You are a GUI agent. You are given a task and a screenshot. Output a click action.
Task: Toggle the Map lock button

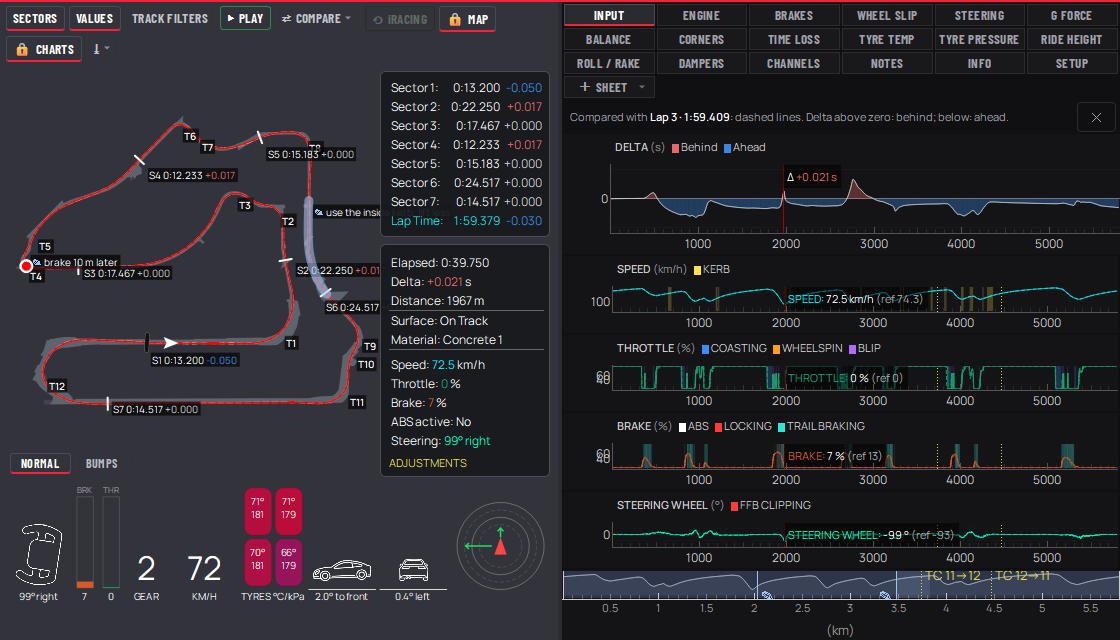[467, 19]
